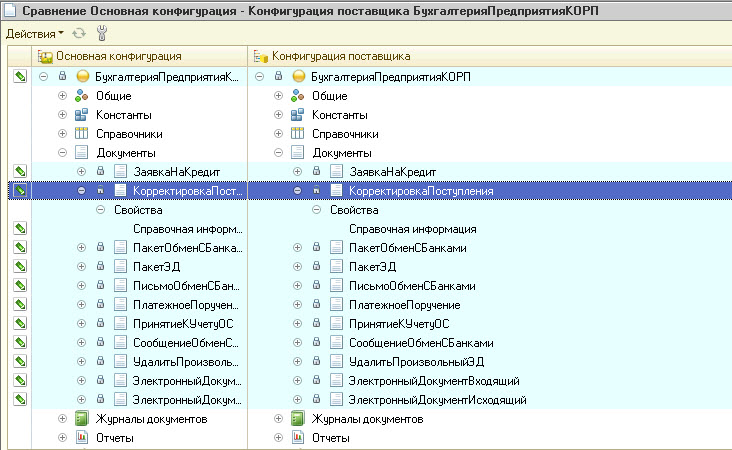Toggle merge checkbox for БухгалтерияПредприятияК... root row
Image resolution: width=732 pixels, height=450 pixels.
click(20, 76)
